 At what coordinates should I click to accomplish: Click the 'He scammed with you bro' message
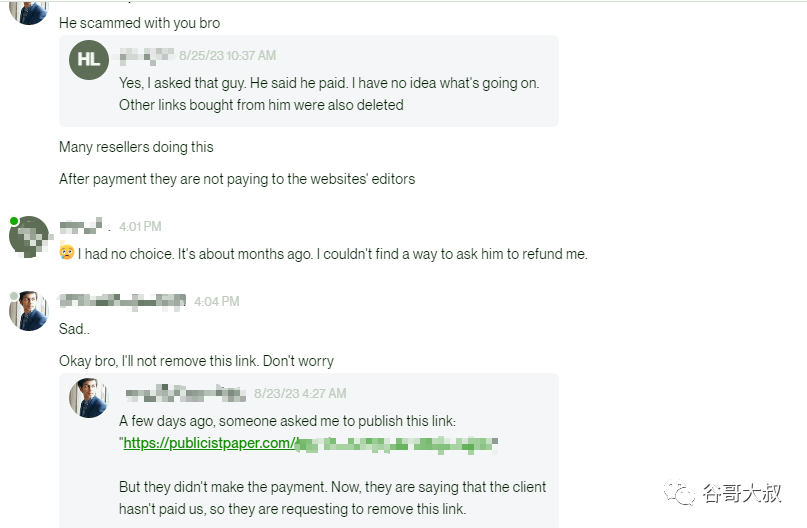click(139, 23)
